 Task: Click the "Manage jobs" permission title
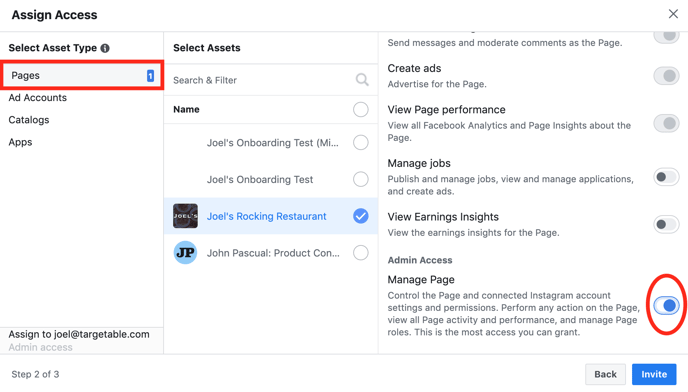click(x=419, y=163)
